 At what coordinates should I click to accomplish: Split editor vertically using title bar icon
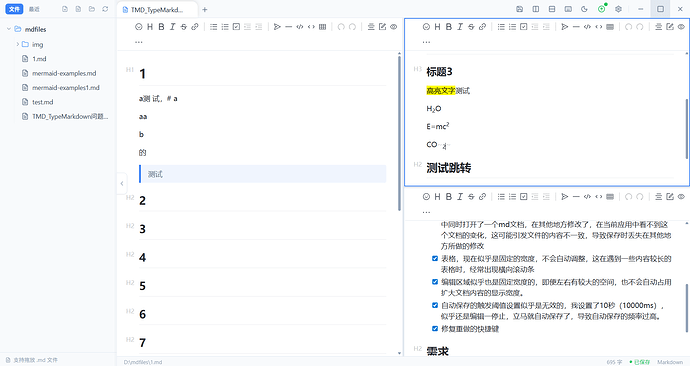tap(536, 9)
